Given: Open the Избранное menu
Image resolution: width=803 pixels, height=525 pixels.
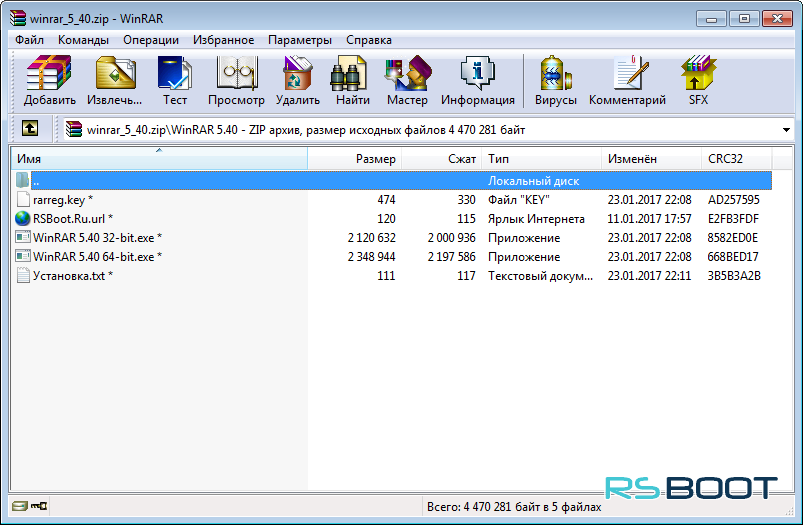Looking at the screenshot, I should [223, 40].
